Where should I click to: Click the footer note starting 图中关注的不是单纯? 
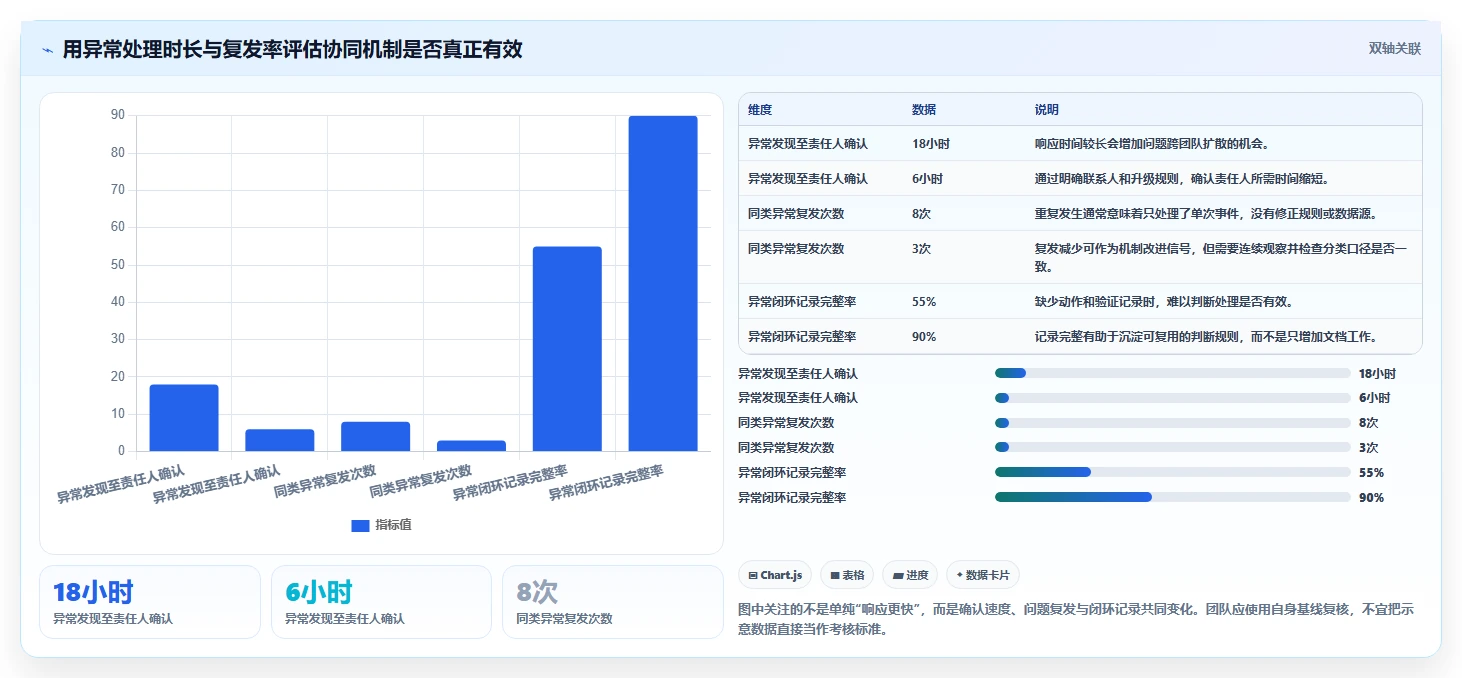pyautogui.click(x=1076, y=619)
